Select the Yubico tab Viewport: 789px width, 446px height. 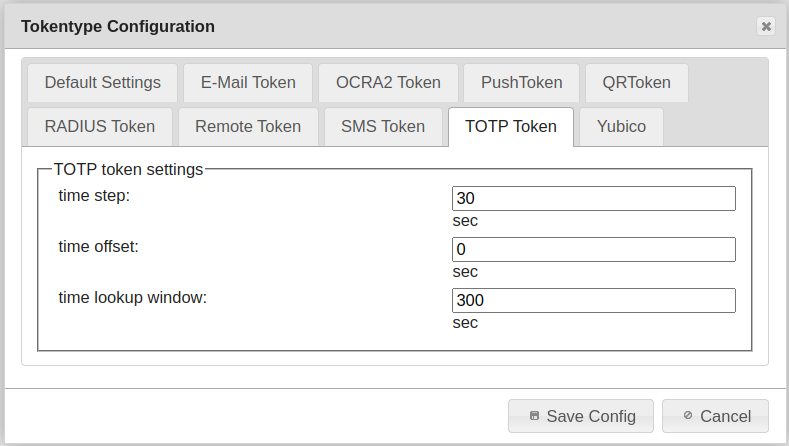click(x=621, y=127)
